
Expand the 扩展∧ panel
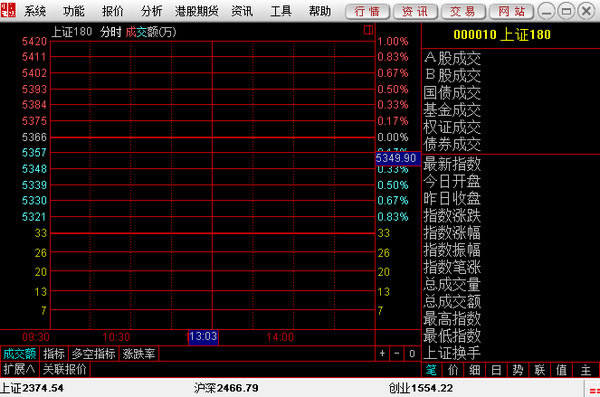[x=19, y=369]
